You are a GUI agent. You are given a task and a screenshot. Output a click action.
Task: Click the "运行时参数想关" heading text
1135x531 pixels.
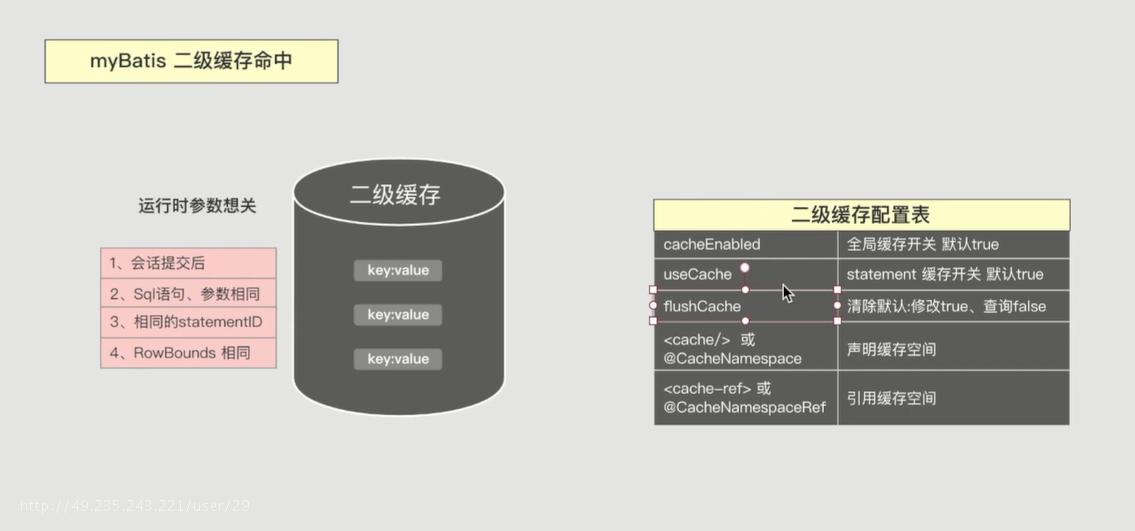197,206
